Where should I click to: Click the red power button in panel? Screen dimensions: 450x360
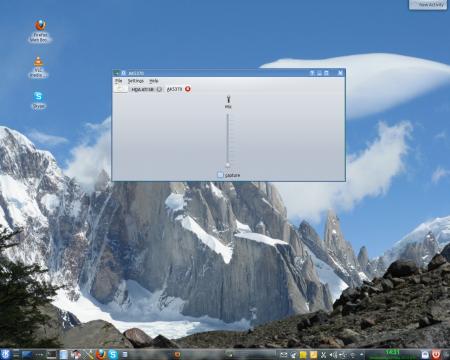(436, 354)
